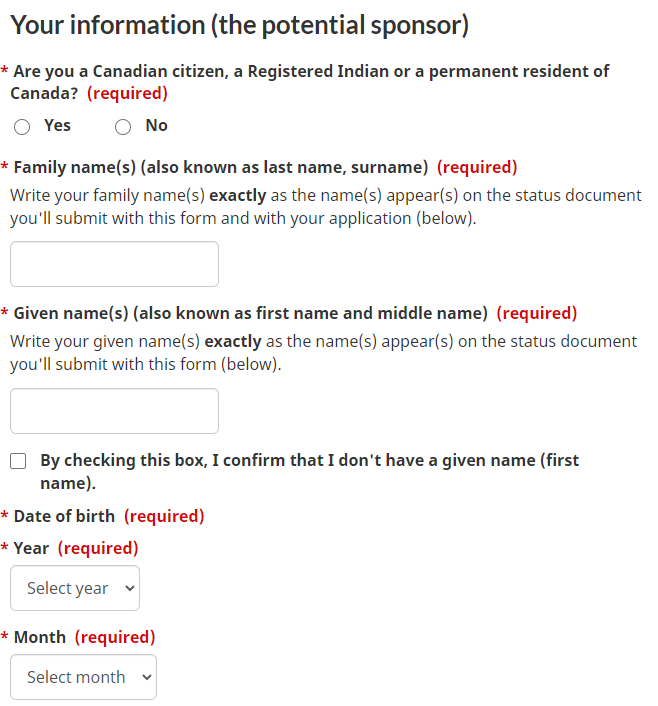Click the Canadian citizen question label

[x=309, y=82]
